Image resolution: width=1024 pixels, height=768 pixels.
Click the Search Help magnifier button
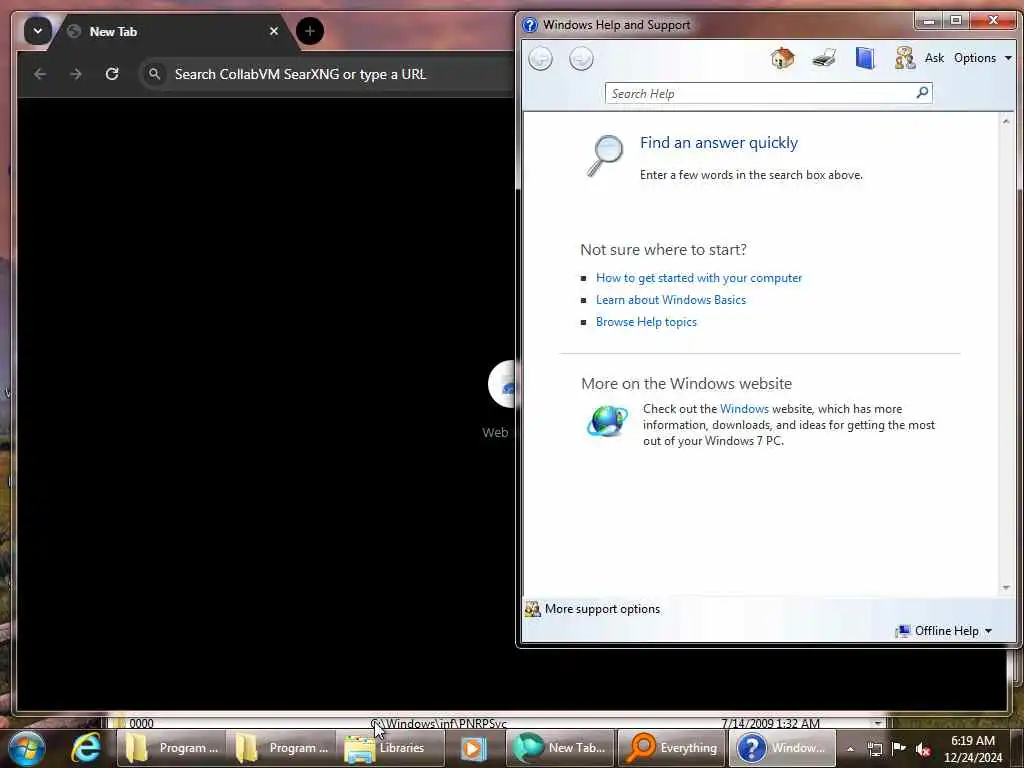(922, 93)
